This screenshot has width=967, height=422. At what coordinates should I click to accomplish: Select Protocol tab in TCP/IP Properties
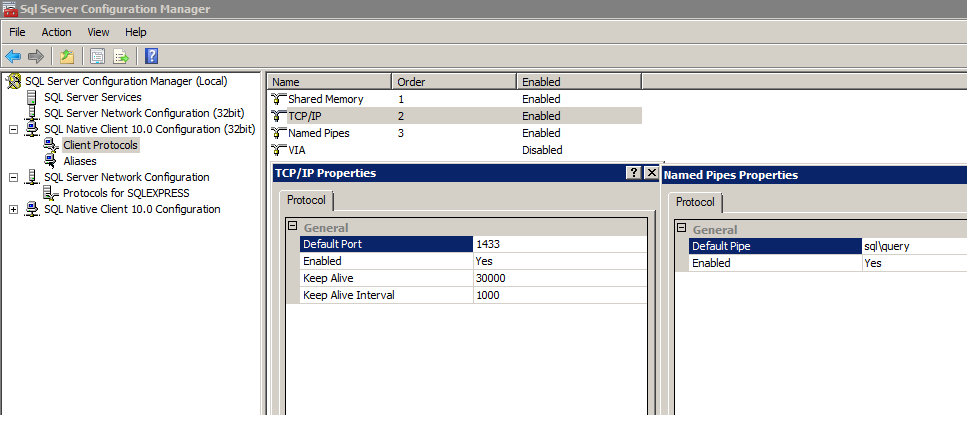pyautogui.click(x=307, y=201)
